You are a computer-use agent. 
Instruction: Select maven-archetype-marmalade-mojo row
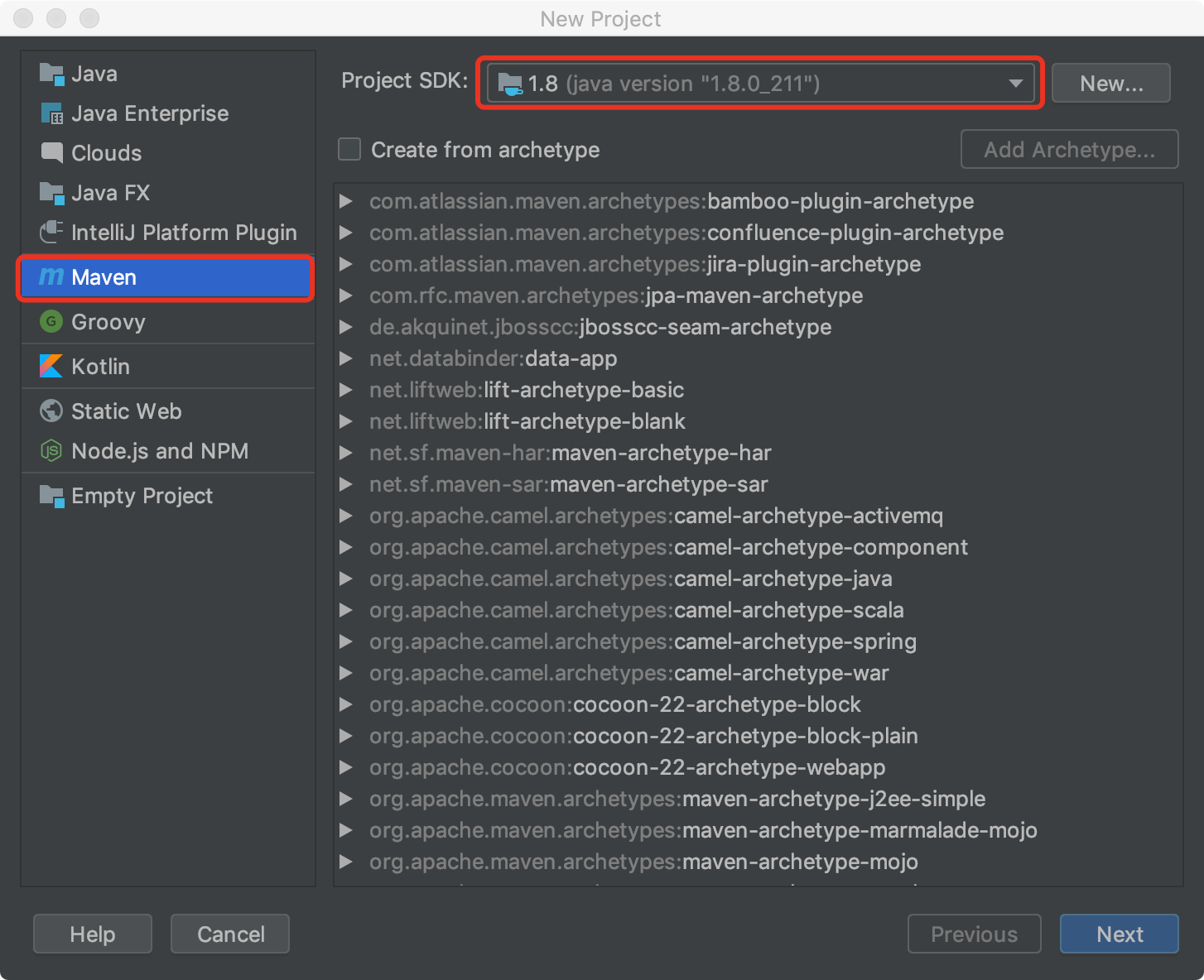click(x=758, y=830)
